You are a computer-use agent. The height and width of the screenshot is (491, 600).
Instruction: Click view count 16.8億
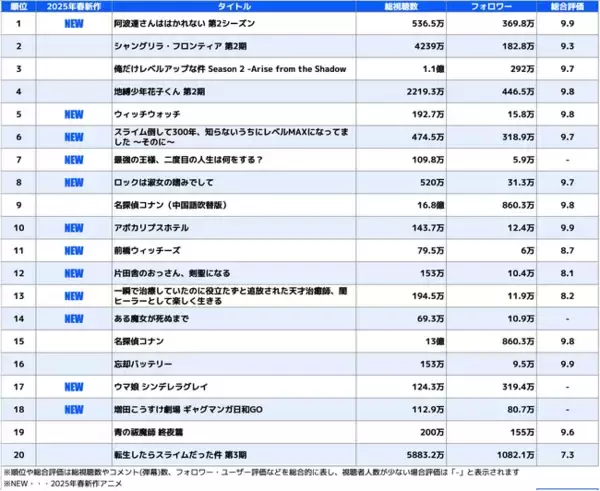(430, 205)
